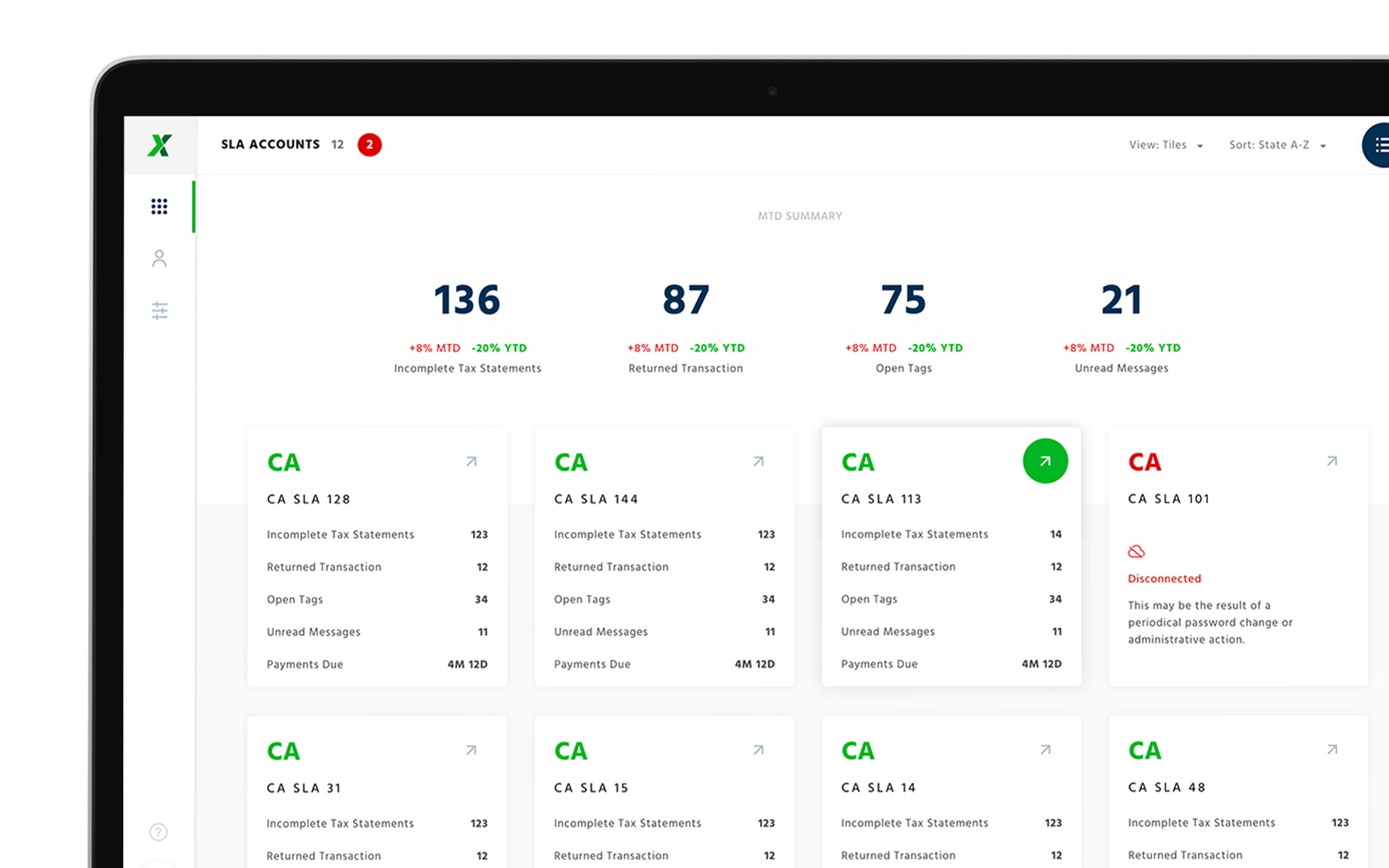The height and width of the screenshot is (868, 1389).
Task: Select the Unread Messages 21 summary tile
Action: tap(1121, 322)
